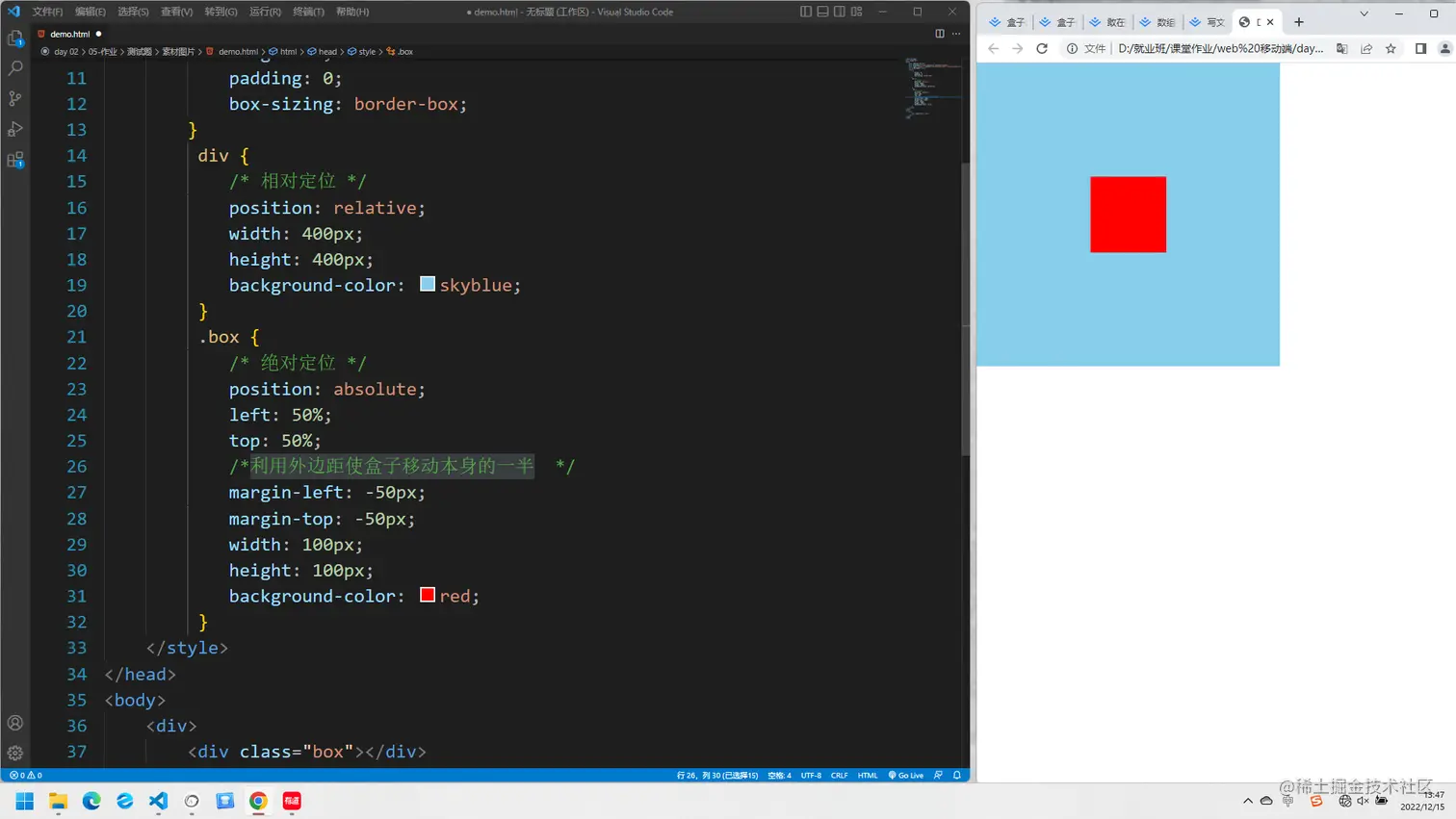Toggle the bottom Panel visibility
1456x819 pixels.
coord(822,12)
